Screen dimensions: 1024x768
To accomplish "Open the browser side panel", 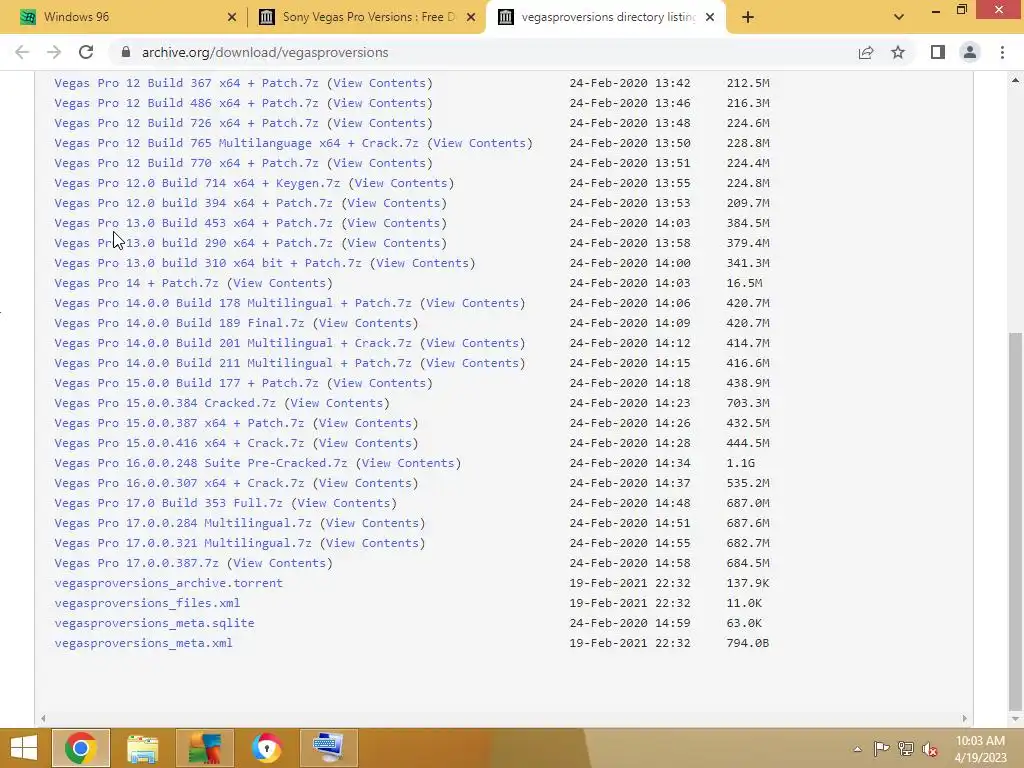I will (x=938, y=52).
